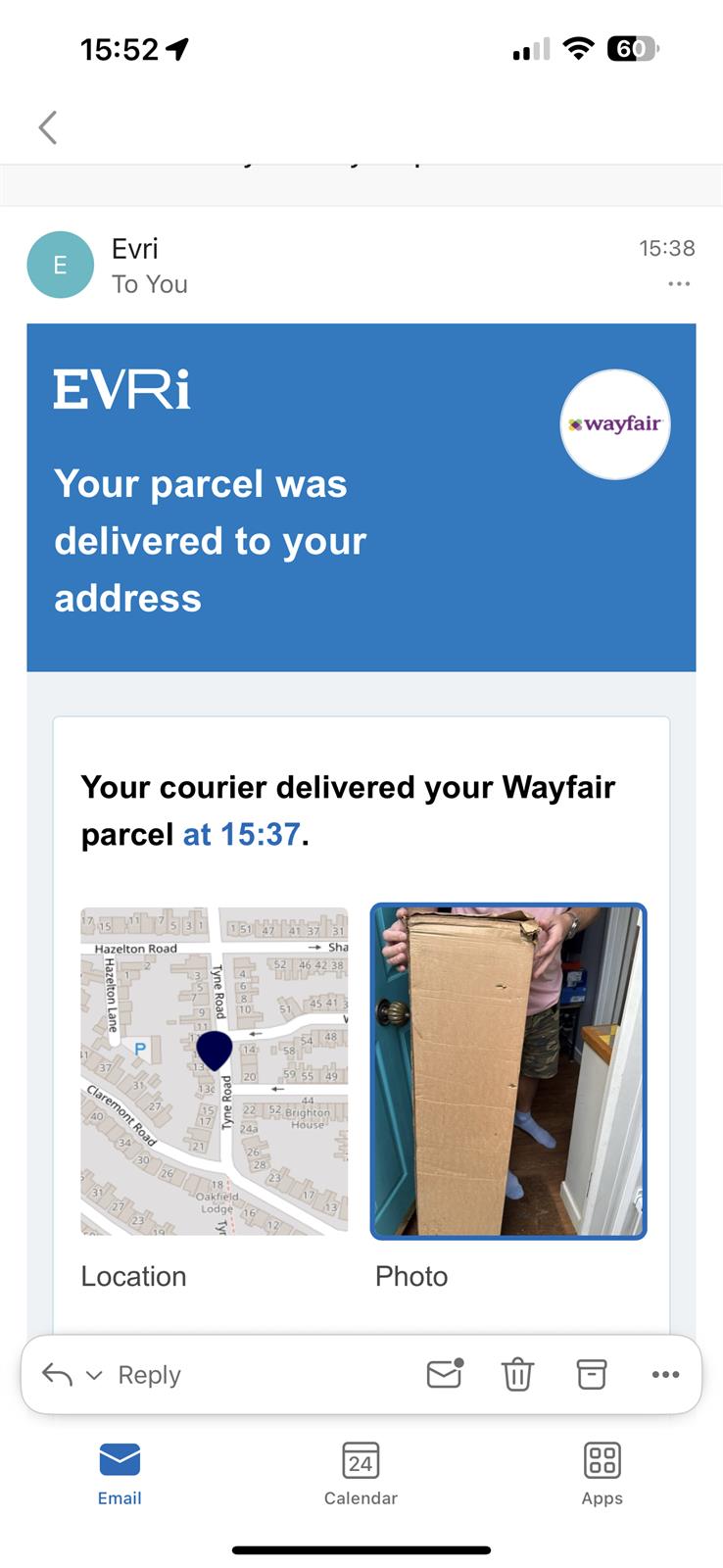Viewport: 723px width, 1568px height.
Task: Tap the map pin on Tyne Road
Action: tap(214, 1050)
